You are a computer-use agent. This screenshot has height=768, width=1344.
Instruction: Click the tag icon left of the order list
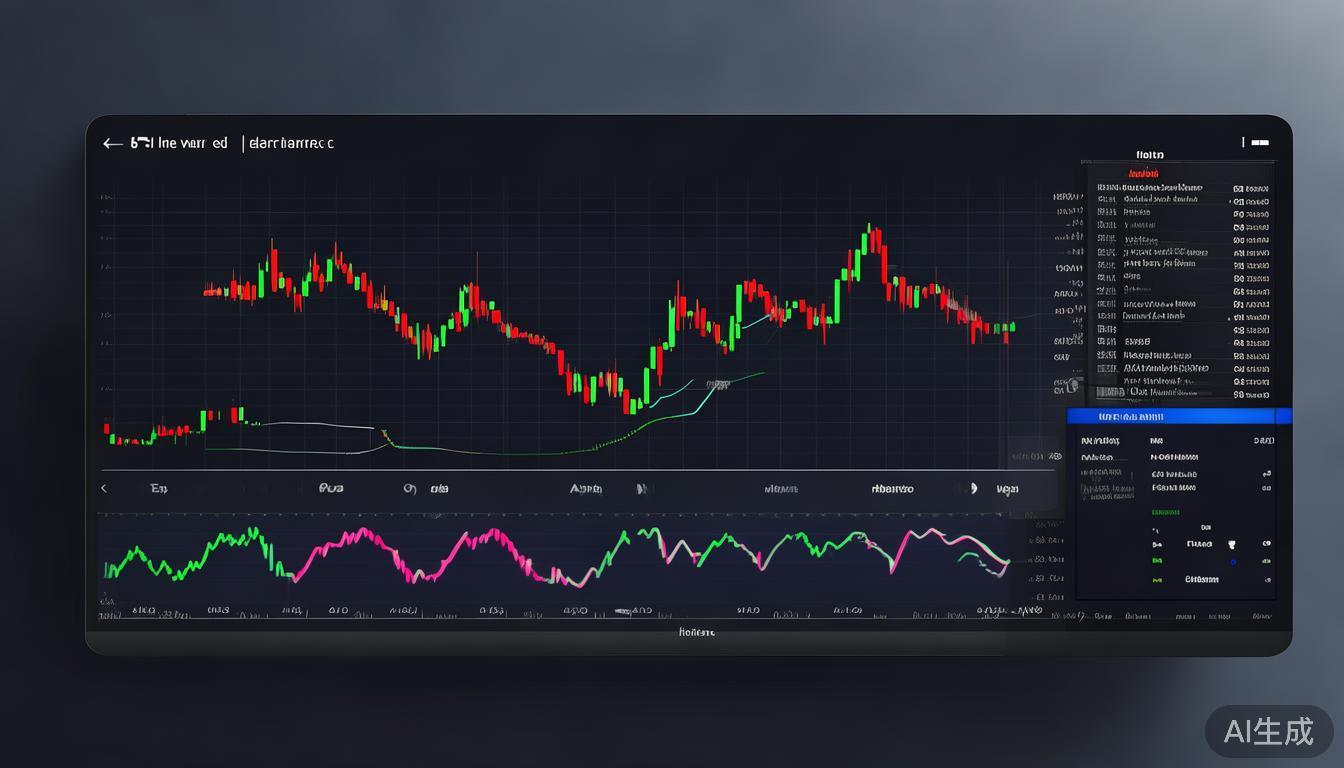[x=1072, y=385]
